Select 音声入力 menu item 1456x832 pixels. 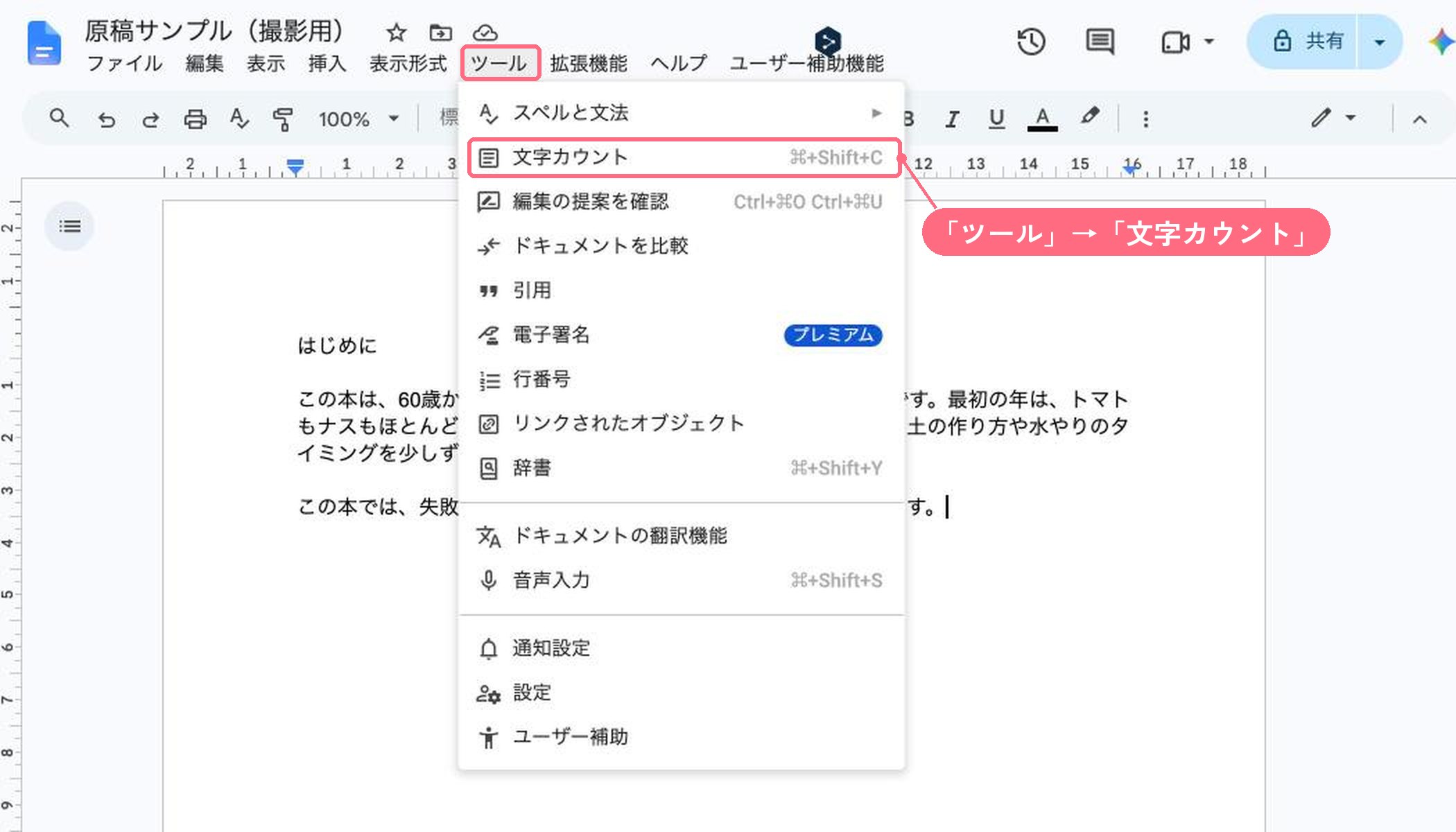point(681,580)
